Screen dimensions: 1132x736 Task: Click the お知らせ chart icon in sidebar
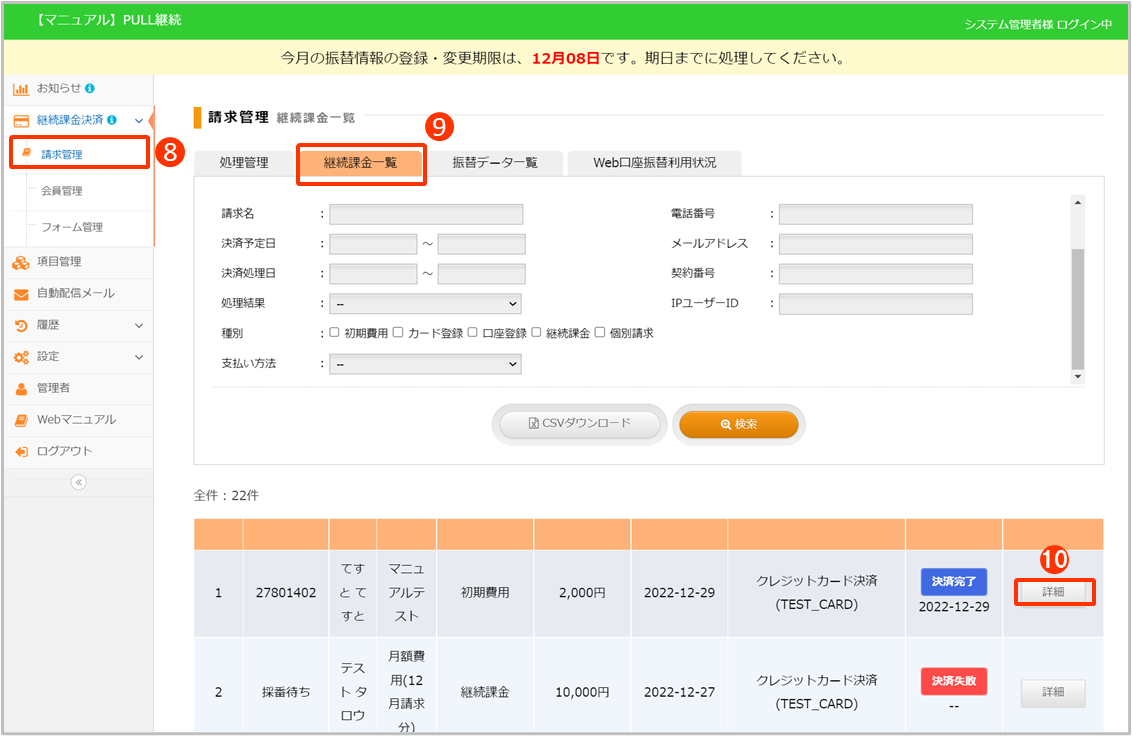[x=20, y=89]
